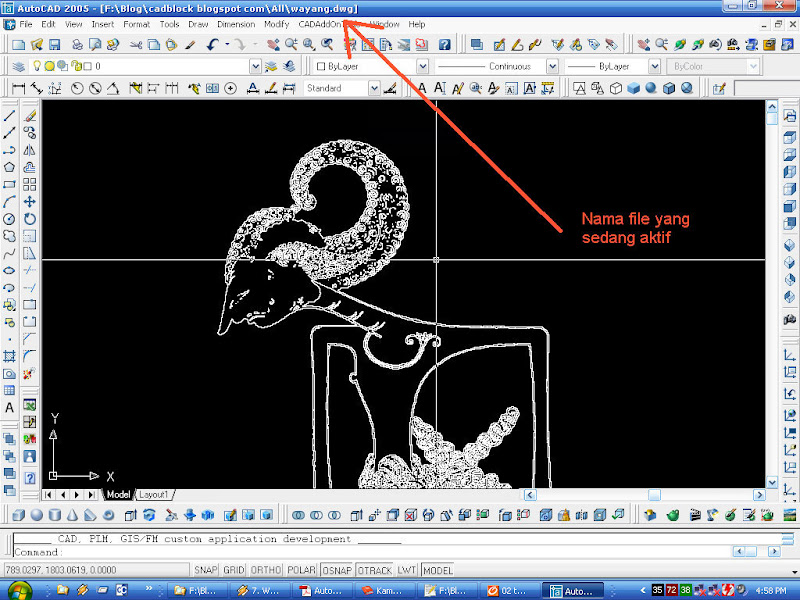Switch to the Layout1 tab
Image resolution: width=800 pixels, height=600 pixels.
tap(154, 494)
